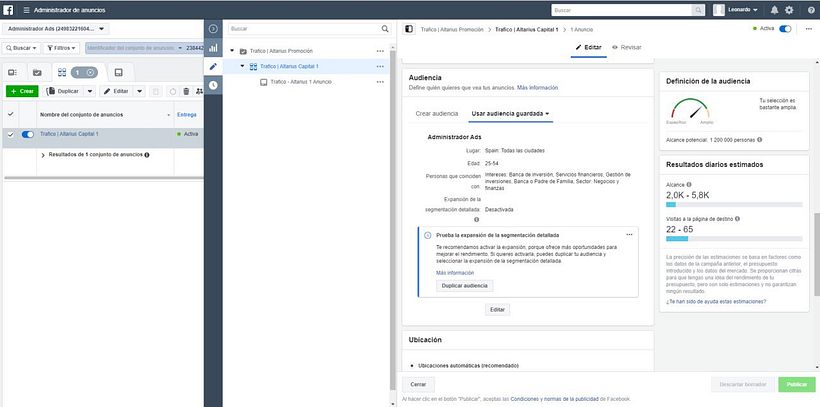Image resolution: width=820 pixels, height=407 pixels.
Task: Click the green Crear button
Action: pos(22,91)
